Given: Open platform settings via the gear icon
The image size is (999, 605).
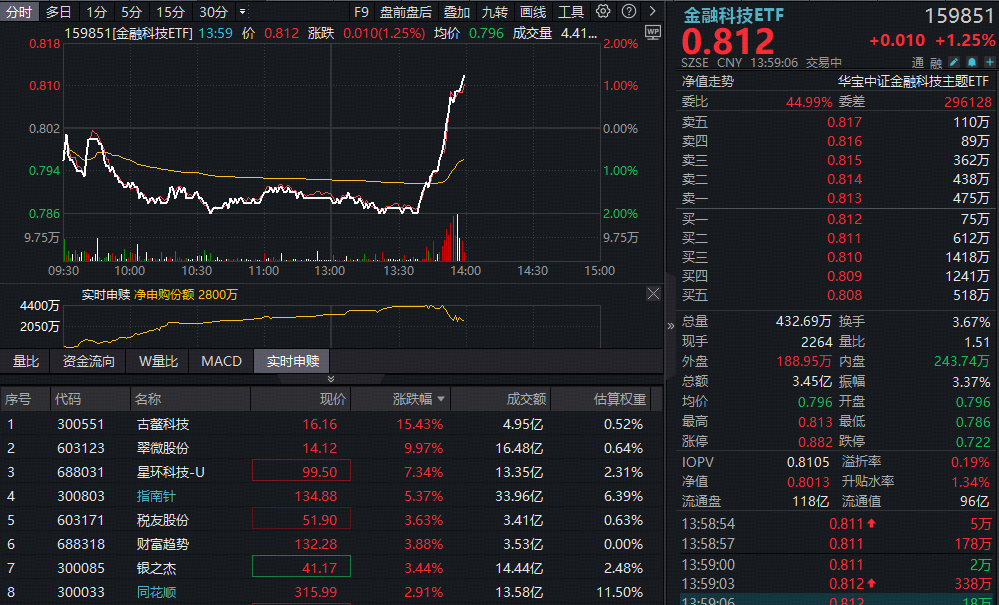Looking at the screenshot, I should click(603, 10).
